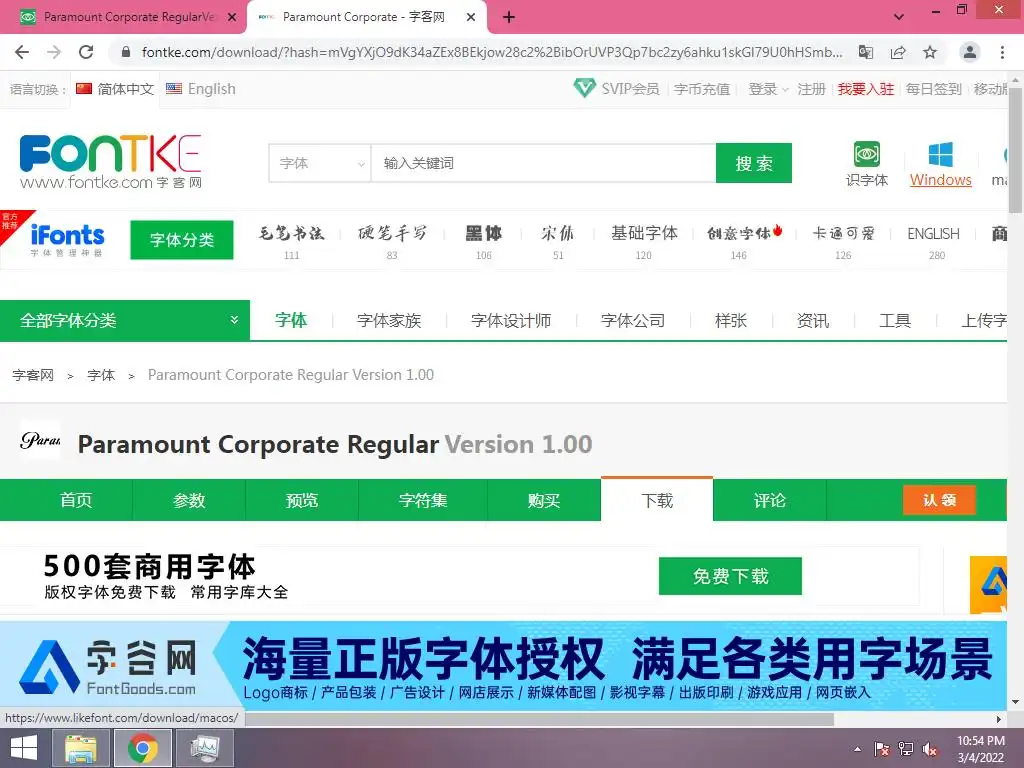
Task: Click the red 我要入驻 link
Action: (x=866, y=89)
